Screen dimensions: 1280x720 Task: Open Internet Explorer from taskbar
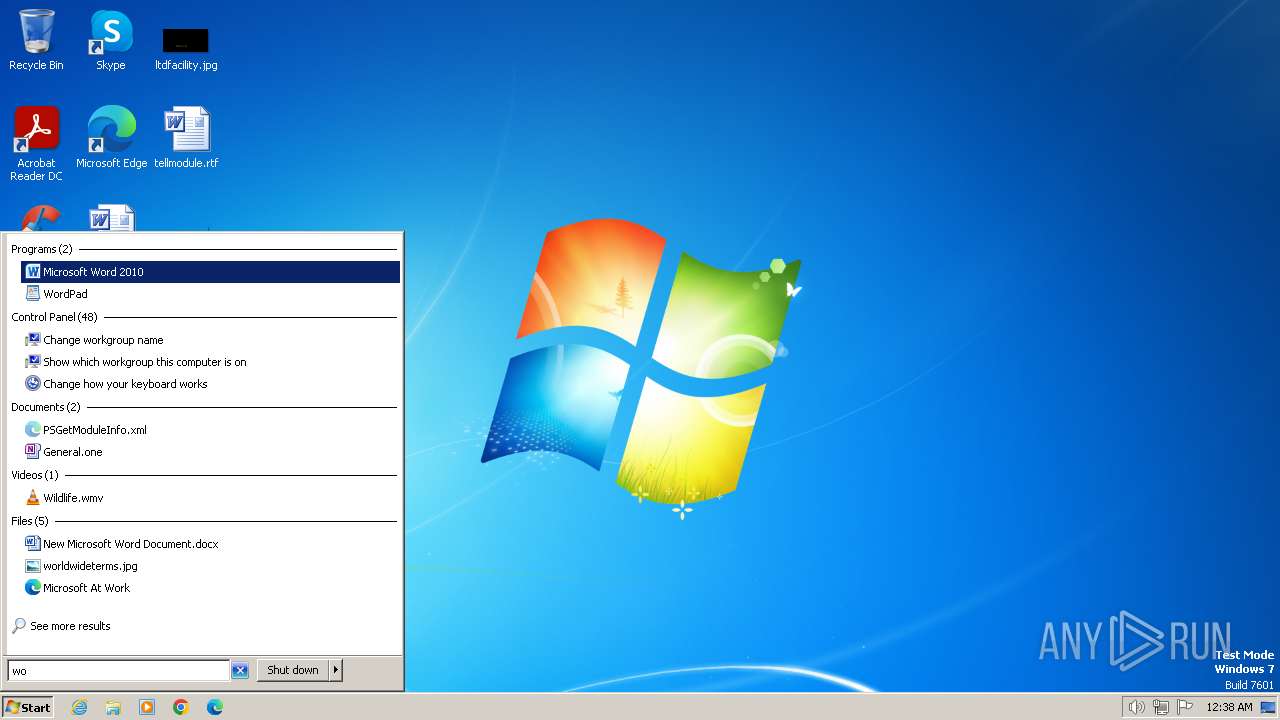(x=79, y=707)
